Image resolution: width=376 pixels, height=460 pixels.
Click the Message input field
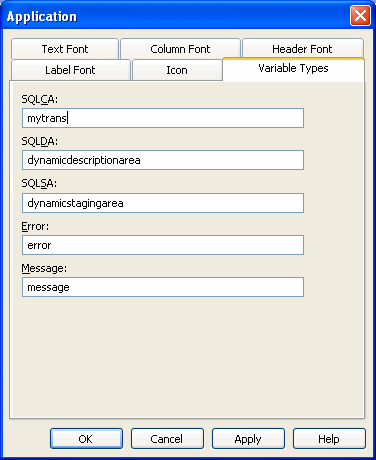coord(163,287)
